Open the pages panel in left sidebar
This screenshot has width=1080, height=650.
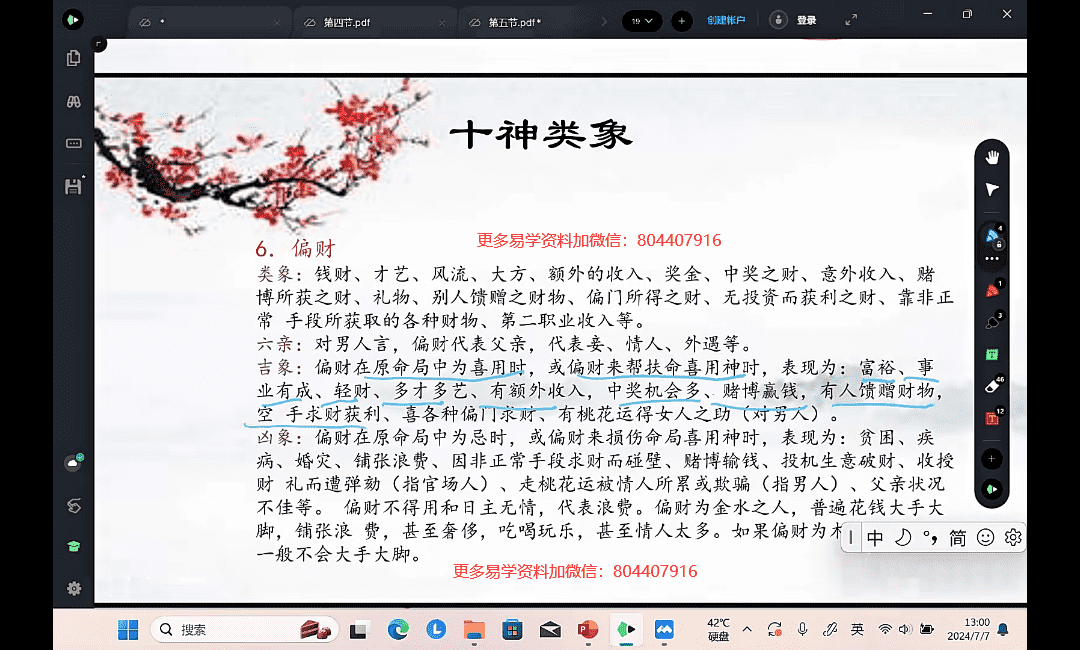click(73, 59)
